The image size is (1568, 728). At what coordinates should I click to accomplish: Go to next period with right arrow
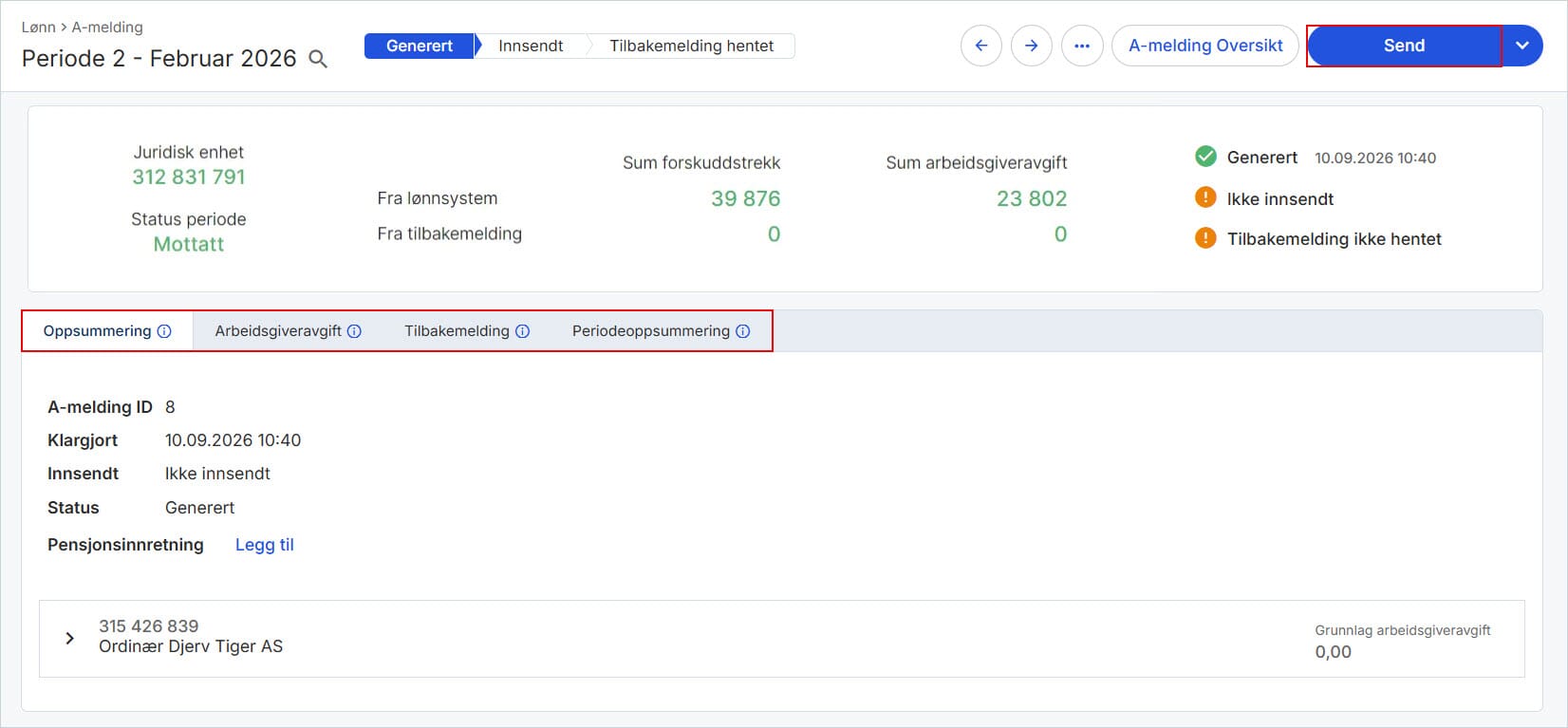pos(1032,46)
